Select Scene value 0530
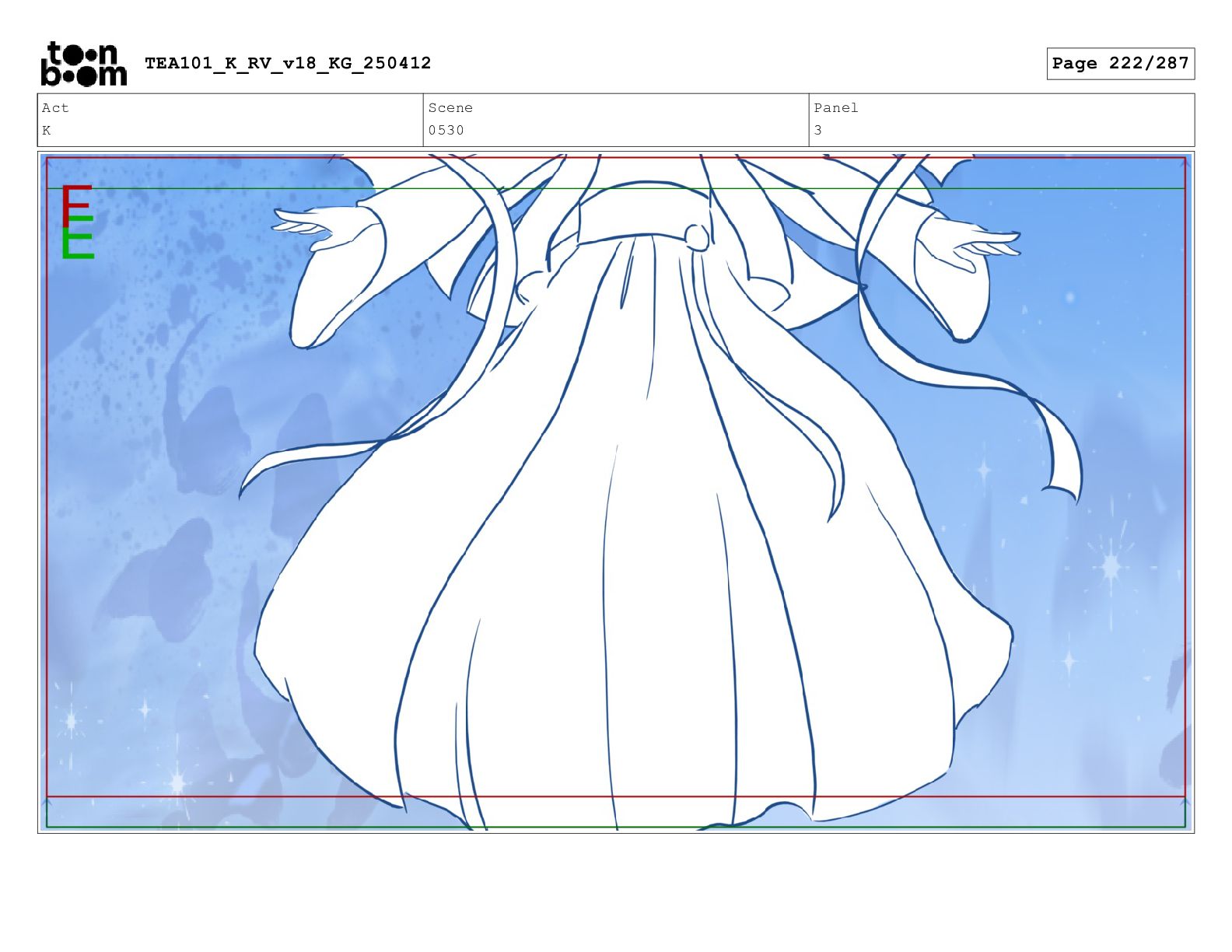The width and height of the screenshot is (1232, 952). (446, 131)
